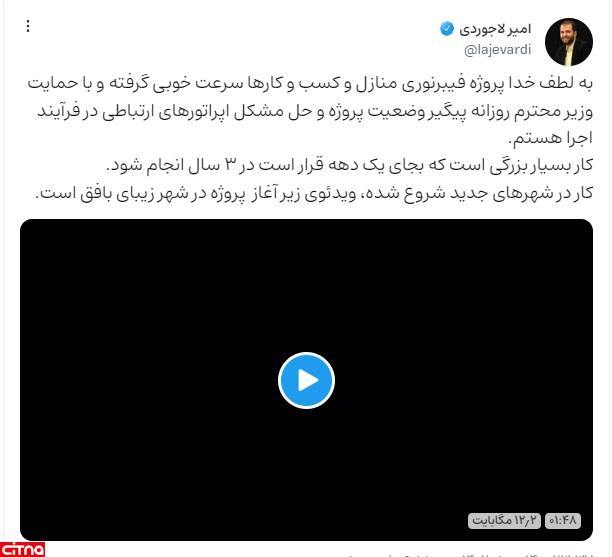This screenshot has width=612, height=557.
Task: Open the author name امیر لاجوردی
Action: 495,29
